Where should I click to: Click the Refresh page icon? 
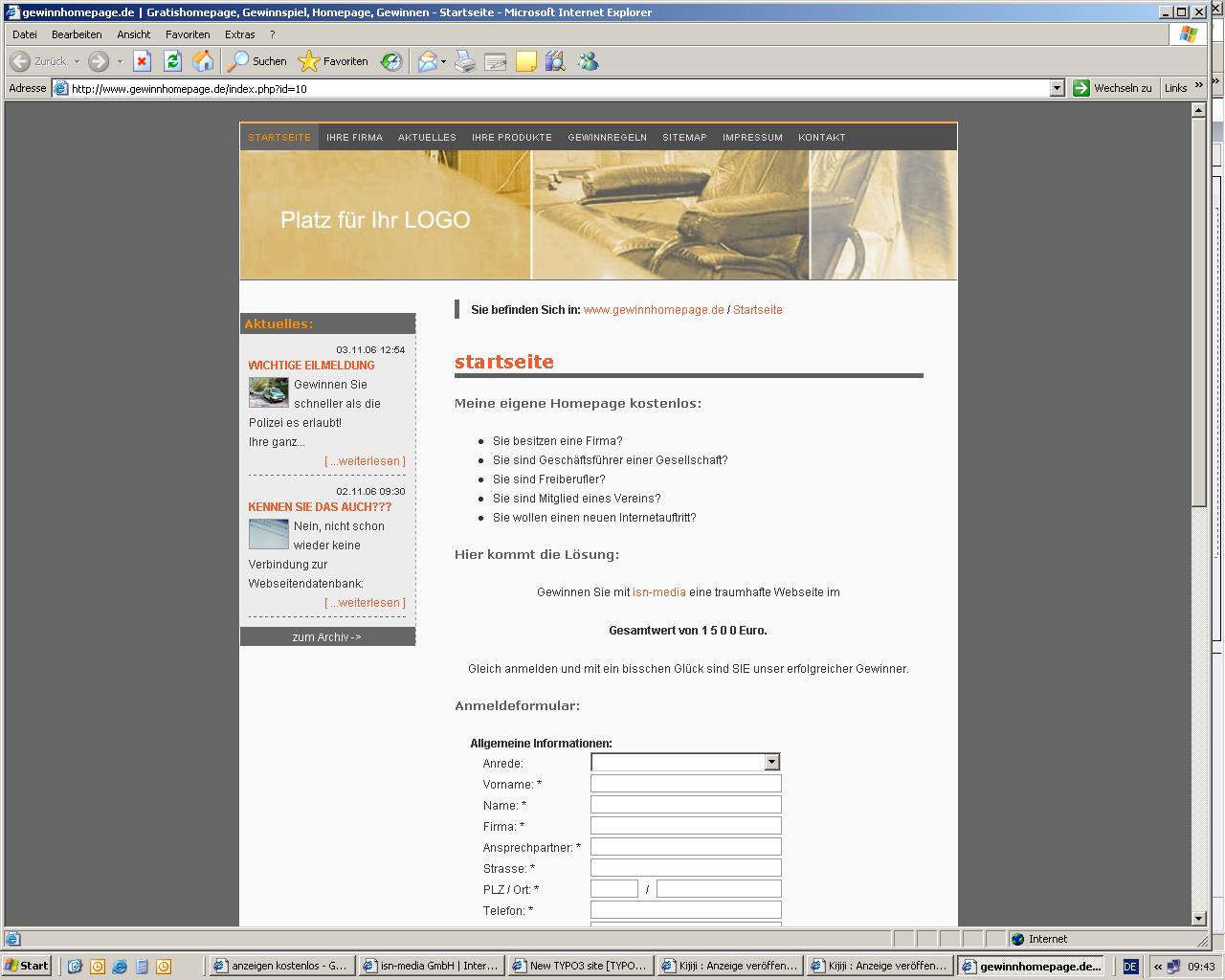[x=172, y=61]
